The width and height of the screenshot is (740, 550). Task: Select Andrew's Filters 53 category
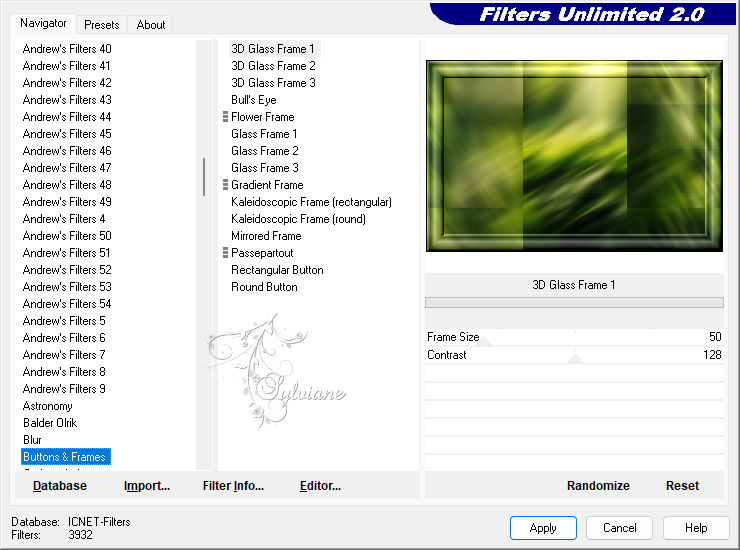pos(67,287)
